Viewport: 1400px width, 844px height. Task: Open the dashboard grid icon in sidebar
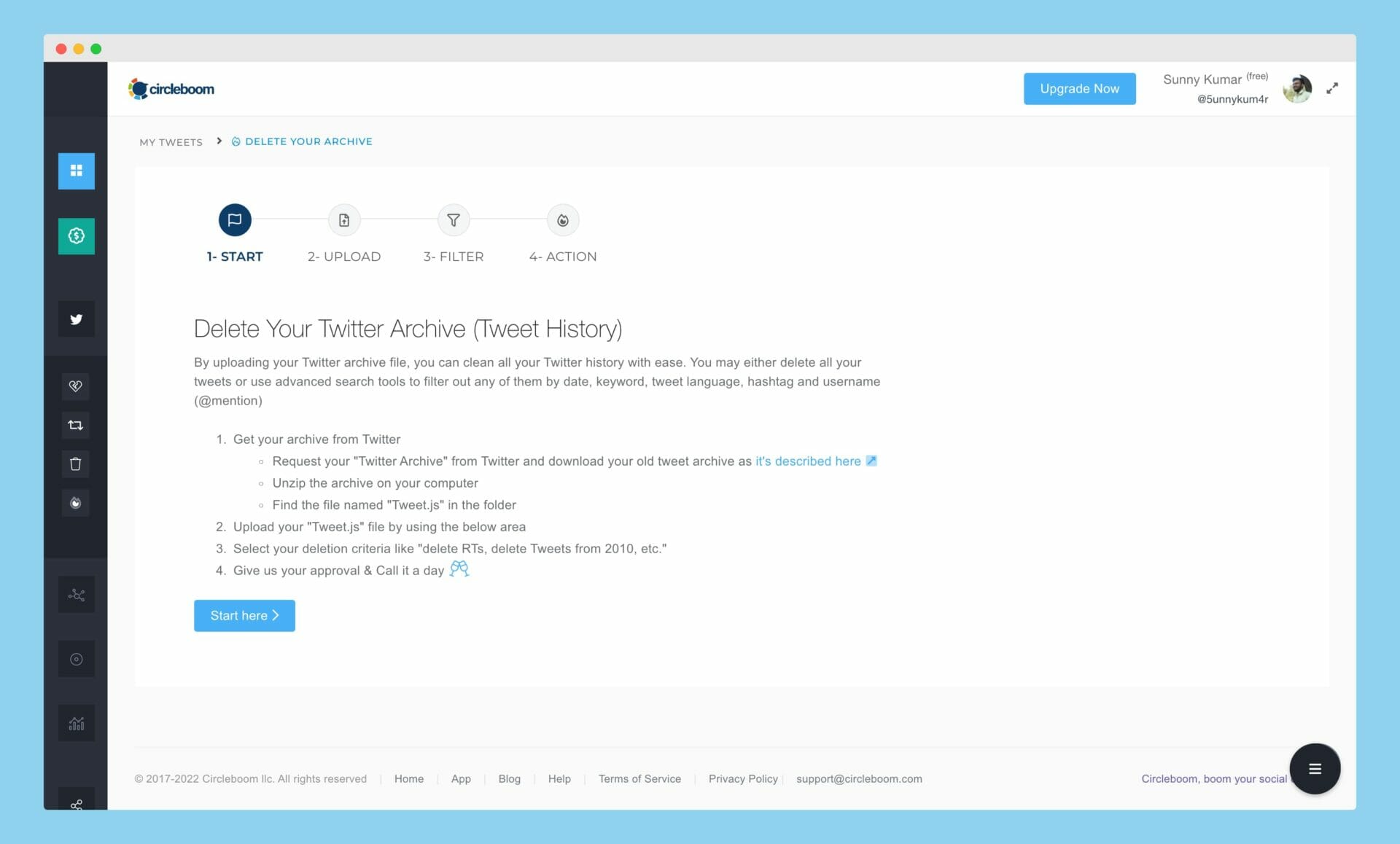tap(77, 171)
